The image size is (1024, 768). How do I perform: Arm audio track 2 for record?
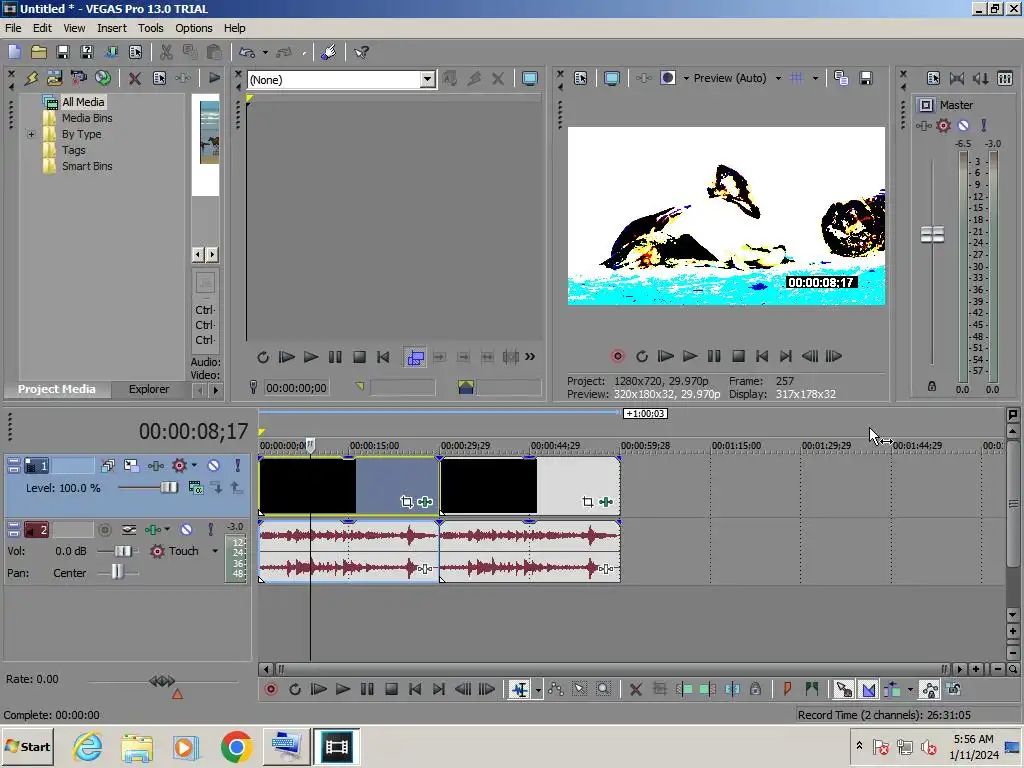click(104, 530)
